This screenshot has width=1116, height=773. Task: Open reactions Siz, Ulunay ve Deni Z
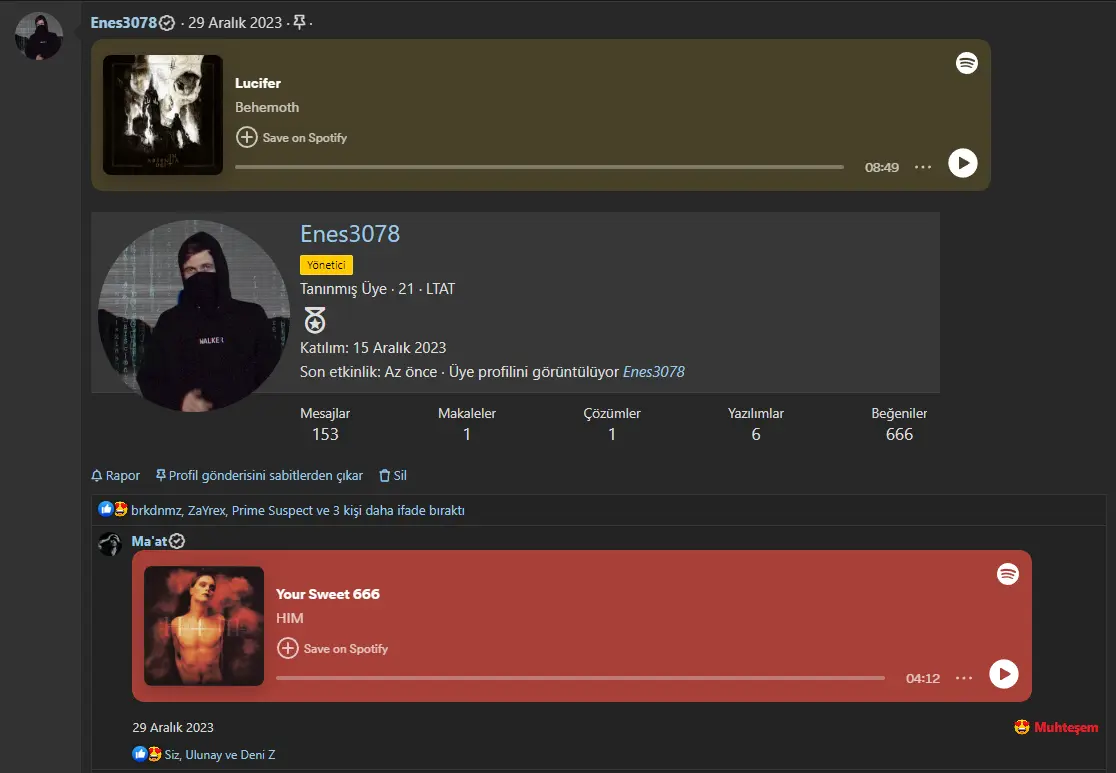[x=220, y=754]
